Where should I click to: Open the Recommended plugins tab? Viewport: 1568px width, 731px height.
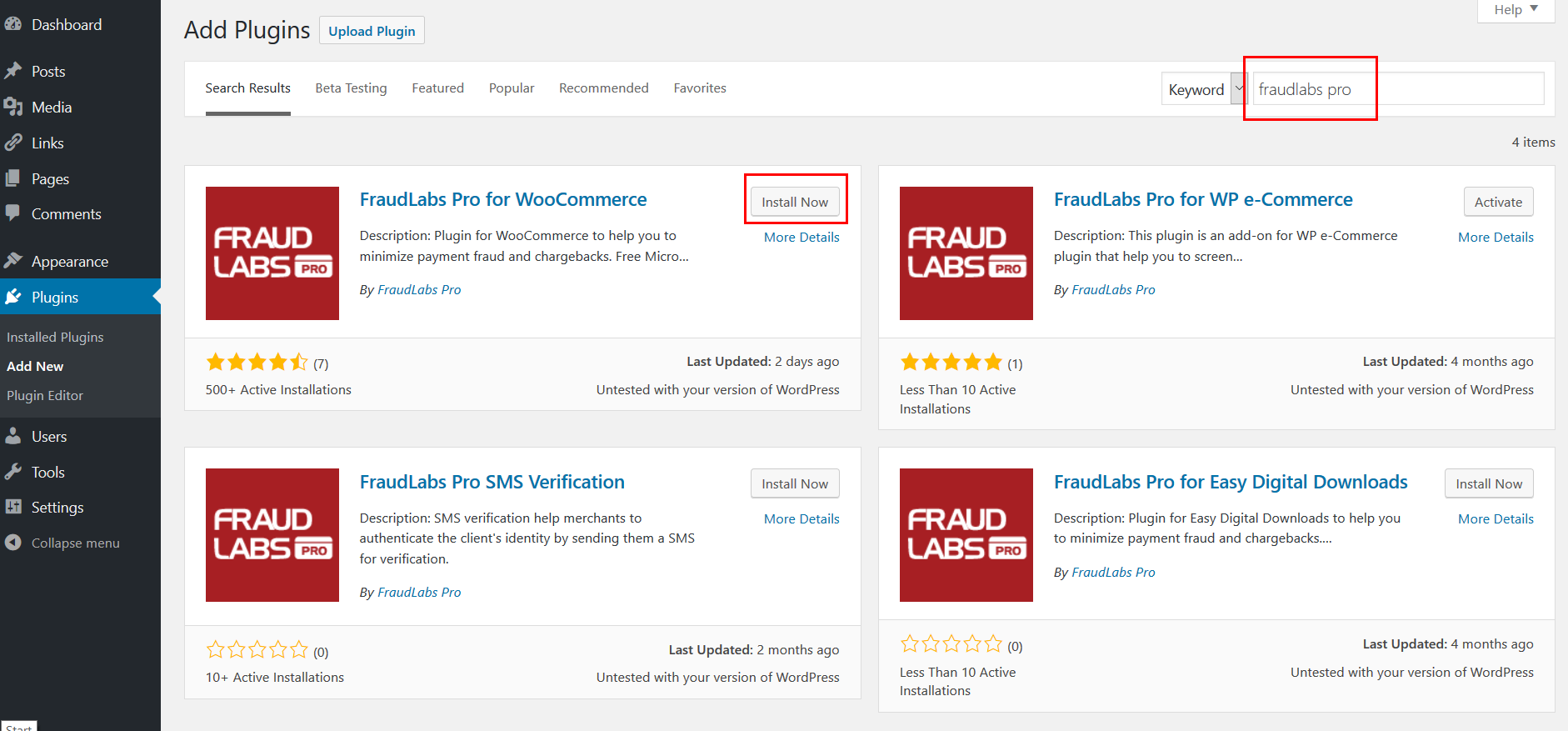(603, 88)
